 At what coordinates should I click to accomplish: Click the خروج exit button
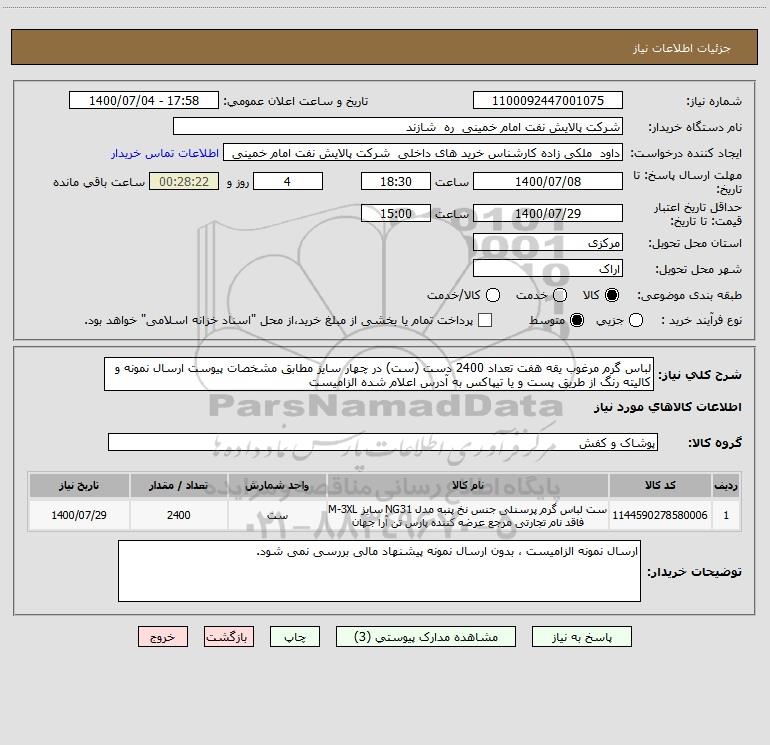(x=163, y=637)
